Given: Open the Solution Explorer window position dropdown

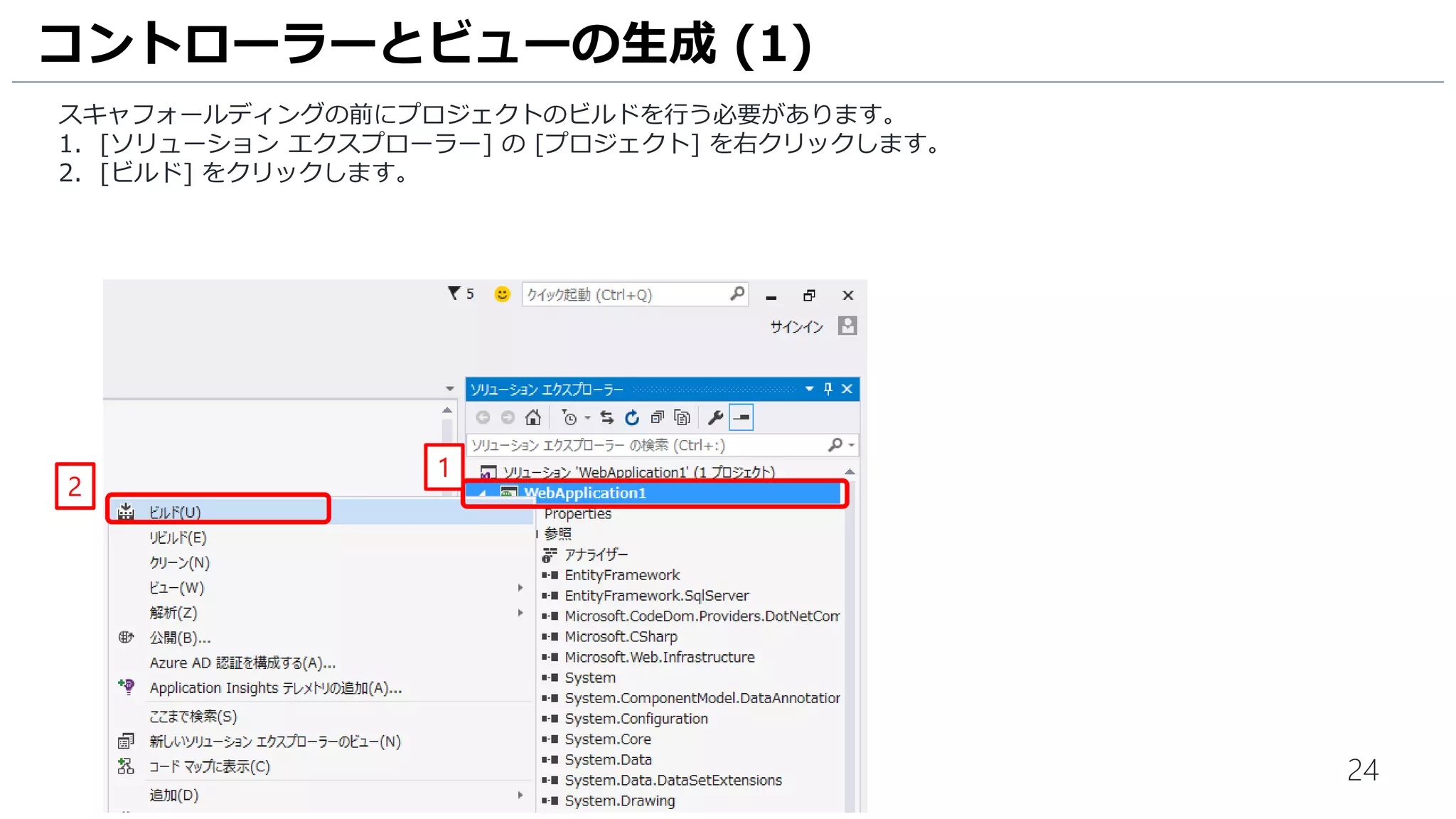Looking at the screenshot, I should tap(809, 389).
